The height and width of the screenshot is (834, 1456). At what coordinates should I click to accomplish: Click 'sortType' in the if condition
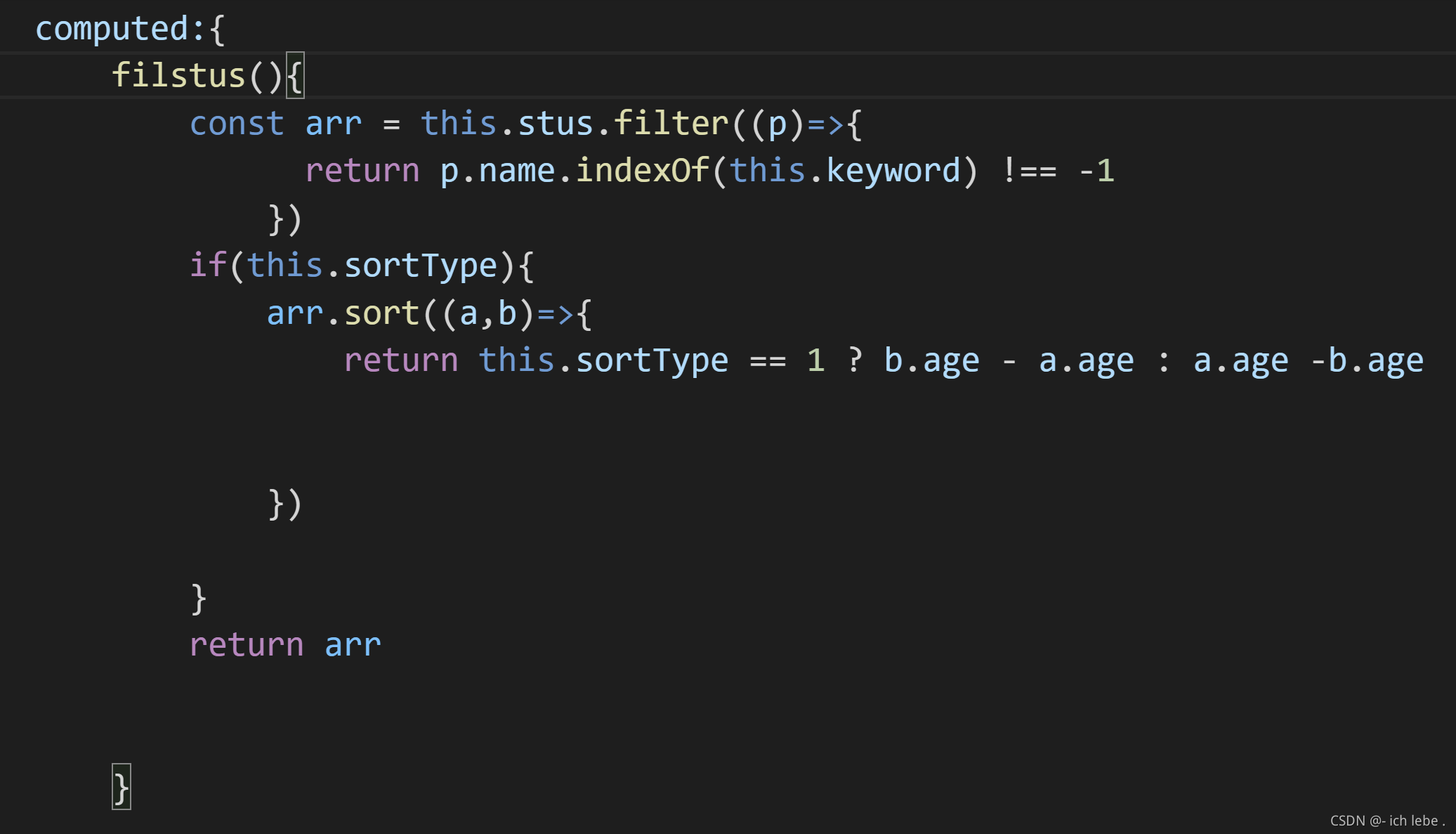click(421, 266)
